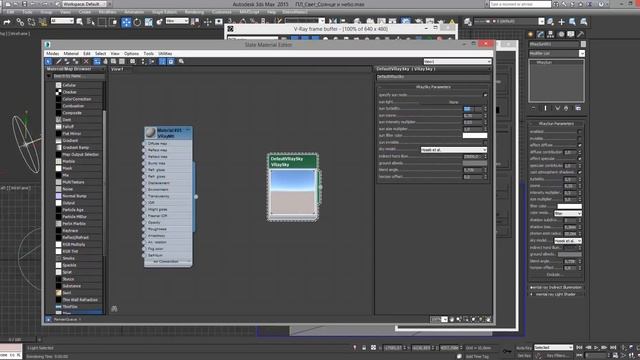
Task: Open the VRaySun sky model dropdown
Action: tap(568, 241)
